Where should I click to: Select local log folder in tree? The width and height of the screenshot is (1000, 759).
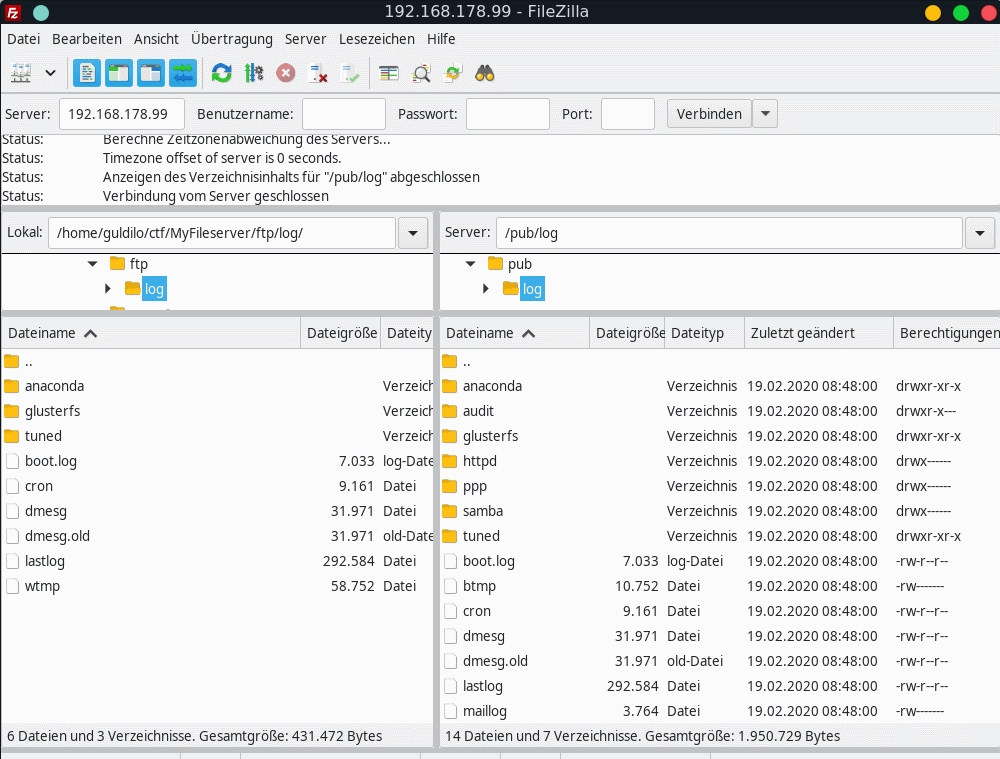(154, 289)
